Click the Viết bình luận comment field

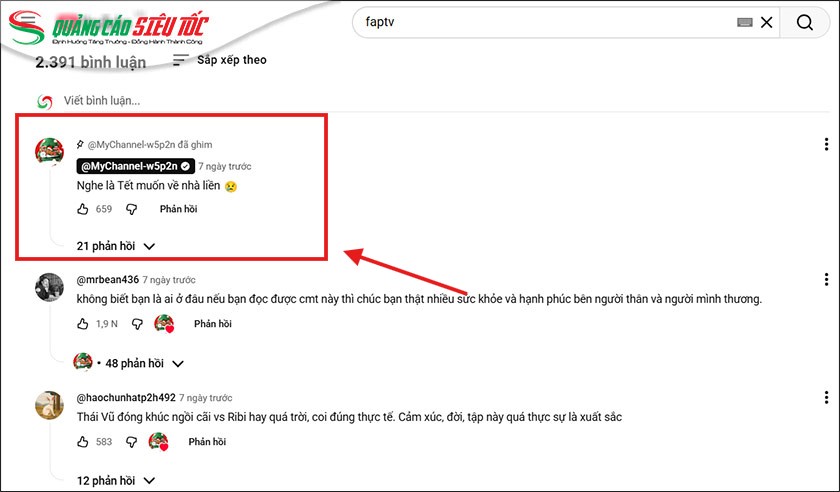[x=102, y=101]
